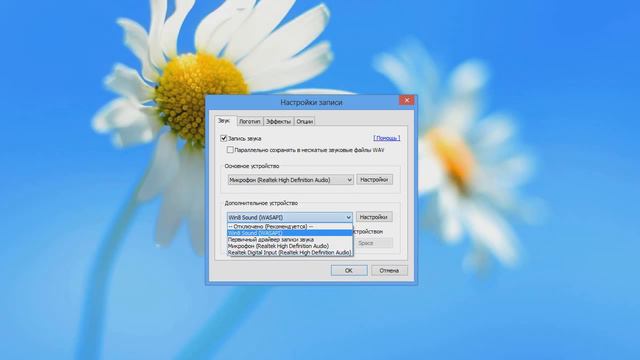The width and height of the screenshot is (640, 360).
Task: Enable parallel saving to uncompressed WAV files
Action: [x=230, y=150]
